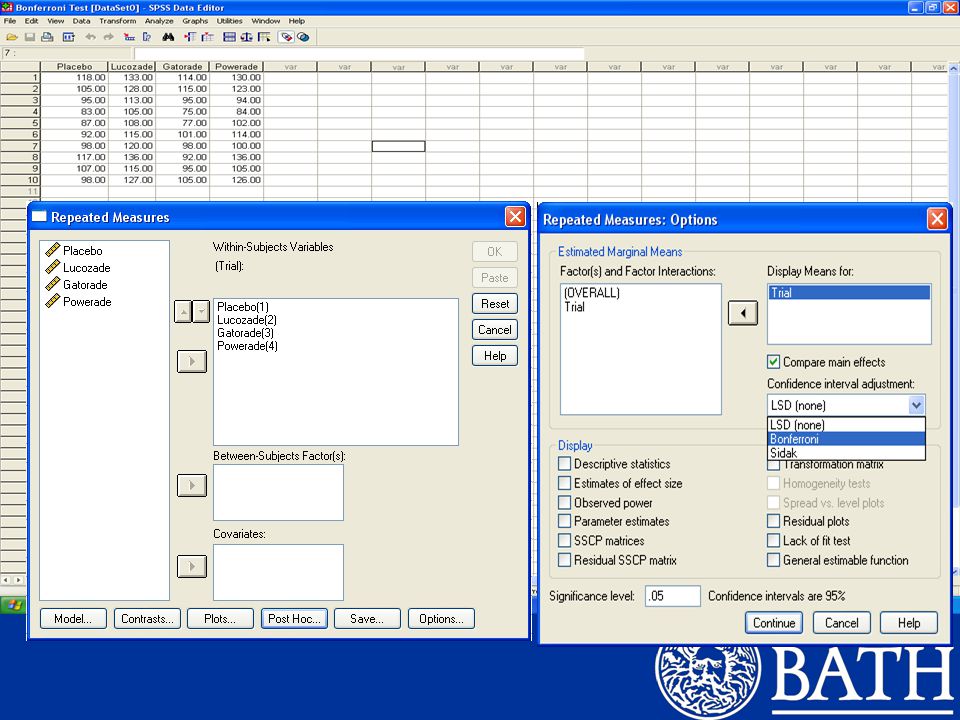The width and height of the screenshot is (960, 720).
Task: Click the Variables info toolbar icon
Action: [x=147, y=37]
